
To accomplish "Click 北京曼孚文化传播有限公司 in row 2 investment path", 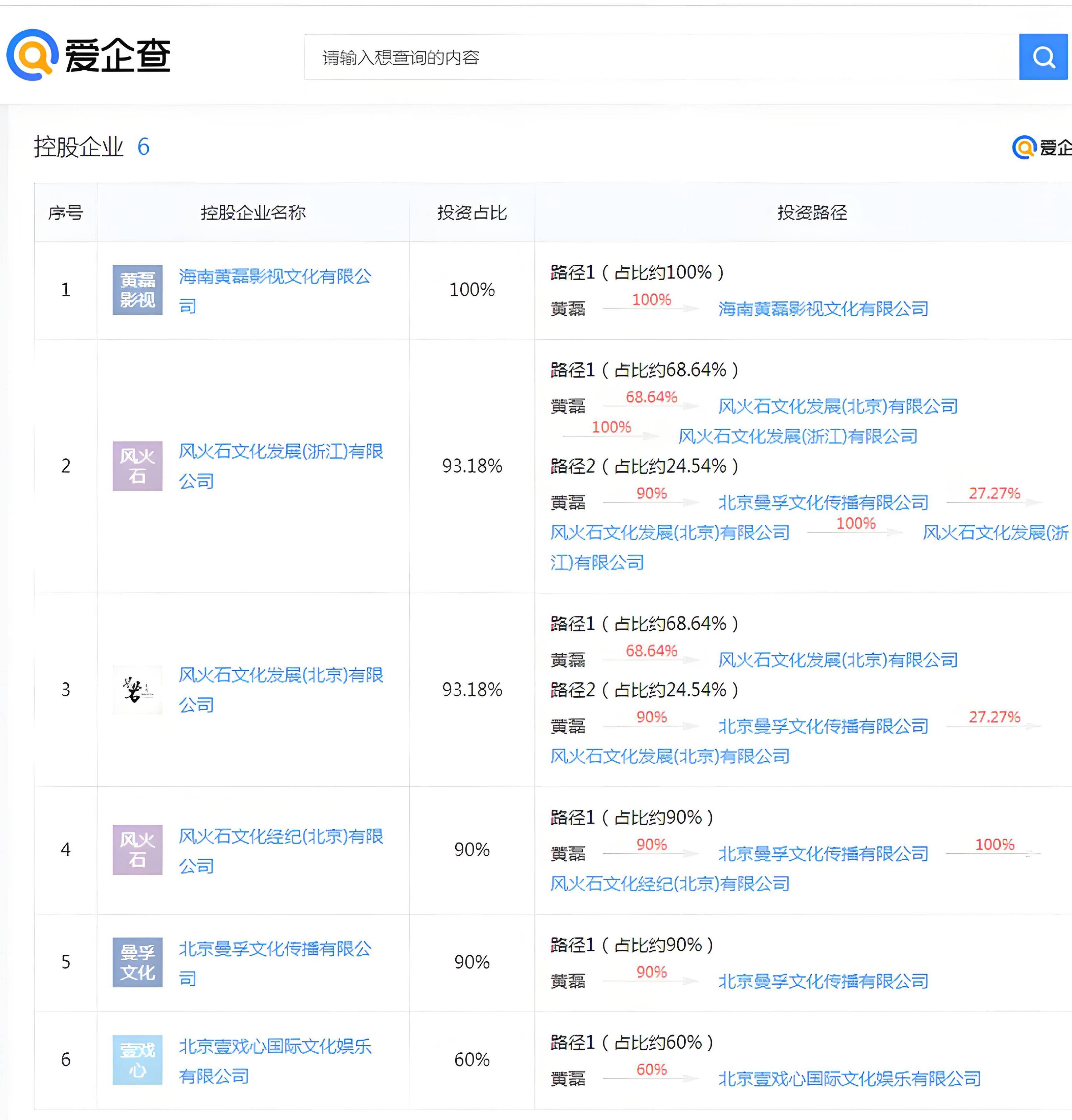I will pyautogui.click(x=823, y=502).
